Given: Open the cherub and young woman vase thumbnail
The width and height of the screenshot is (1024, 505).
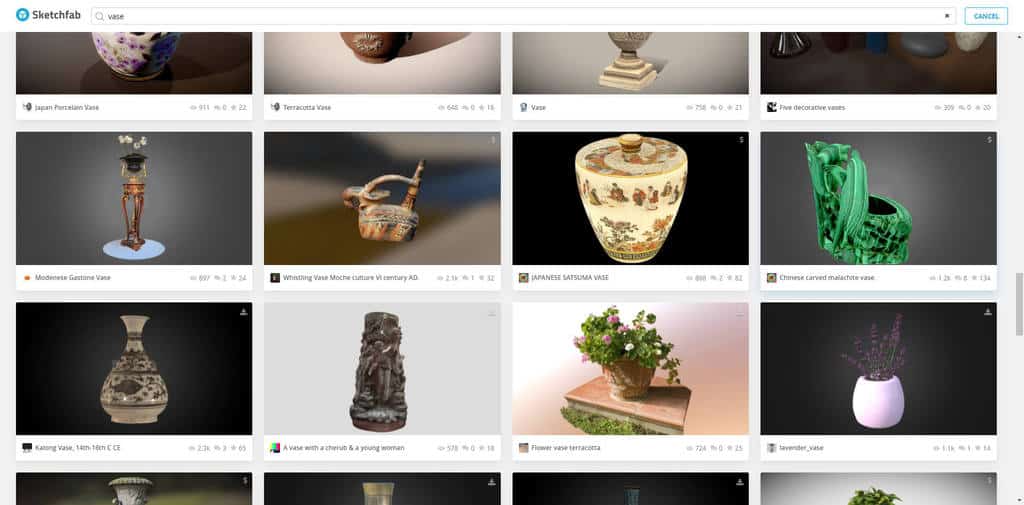Looking at the screenshot, I should click(382, 368).
